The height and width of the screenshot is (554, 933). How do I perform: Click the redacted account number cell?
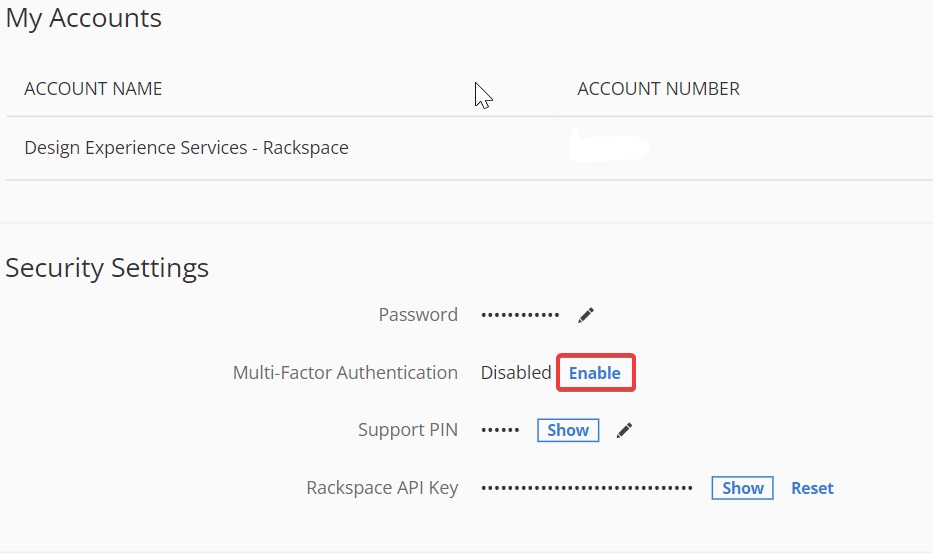[x=610, y=147]
